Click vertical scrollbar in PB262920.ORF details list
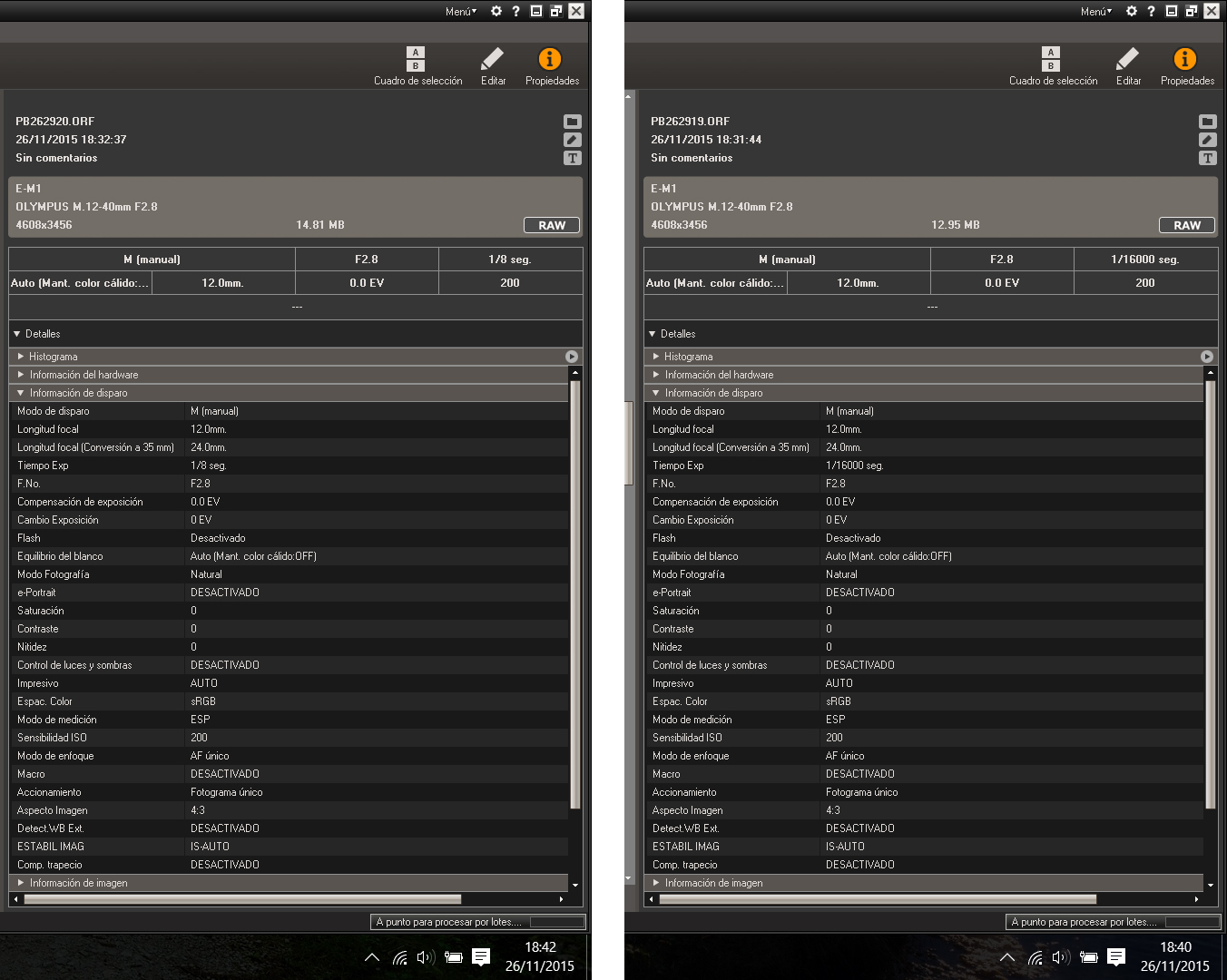 [574, 594]
